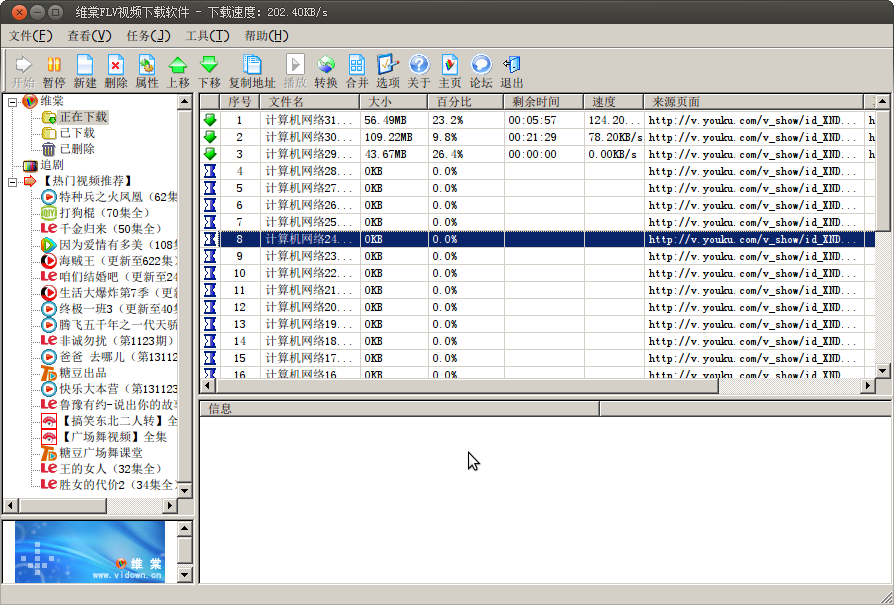Image resolution: width=894 pixels, height=605 pixels.
Task: Sort by the 大小 column header
Action: [x=394, y=102]
